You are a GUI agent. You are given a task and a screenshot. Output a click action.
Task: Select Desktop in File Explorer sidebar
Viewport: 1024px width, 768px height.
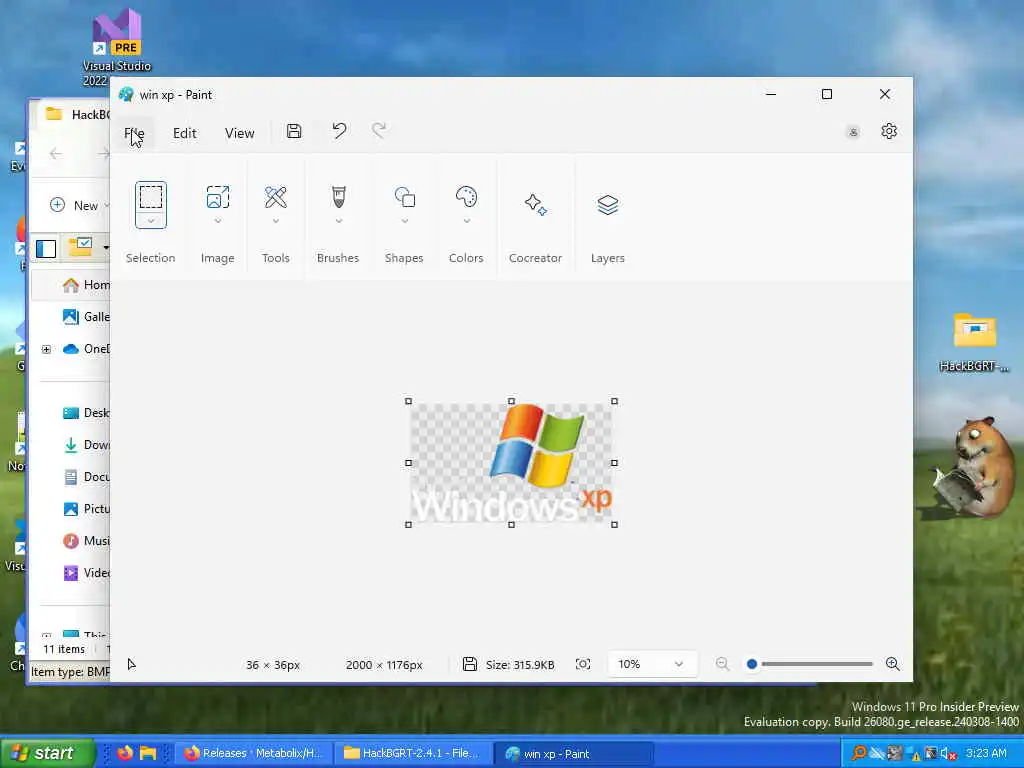(86, 413)
